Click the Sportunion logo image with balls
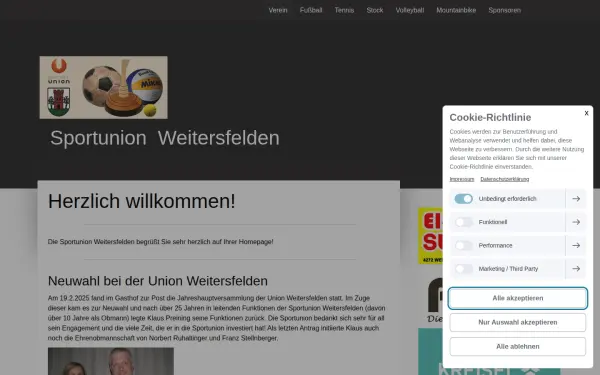Viewport: 600px width, 375px height. click(x=103, y=87)
